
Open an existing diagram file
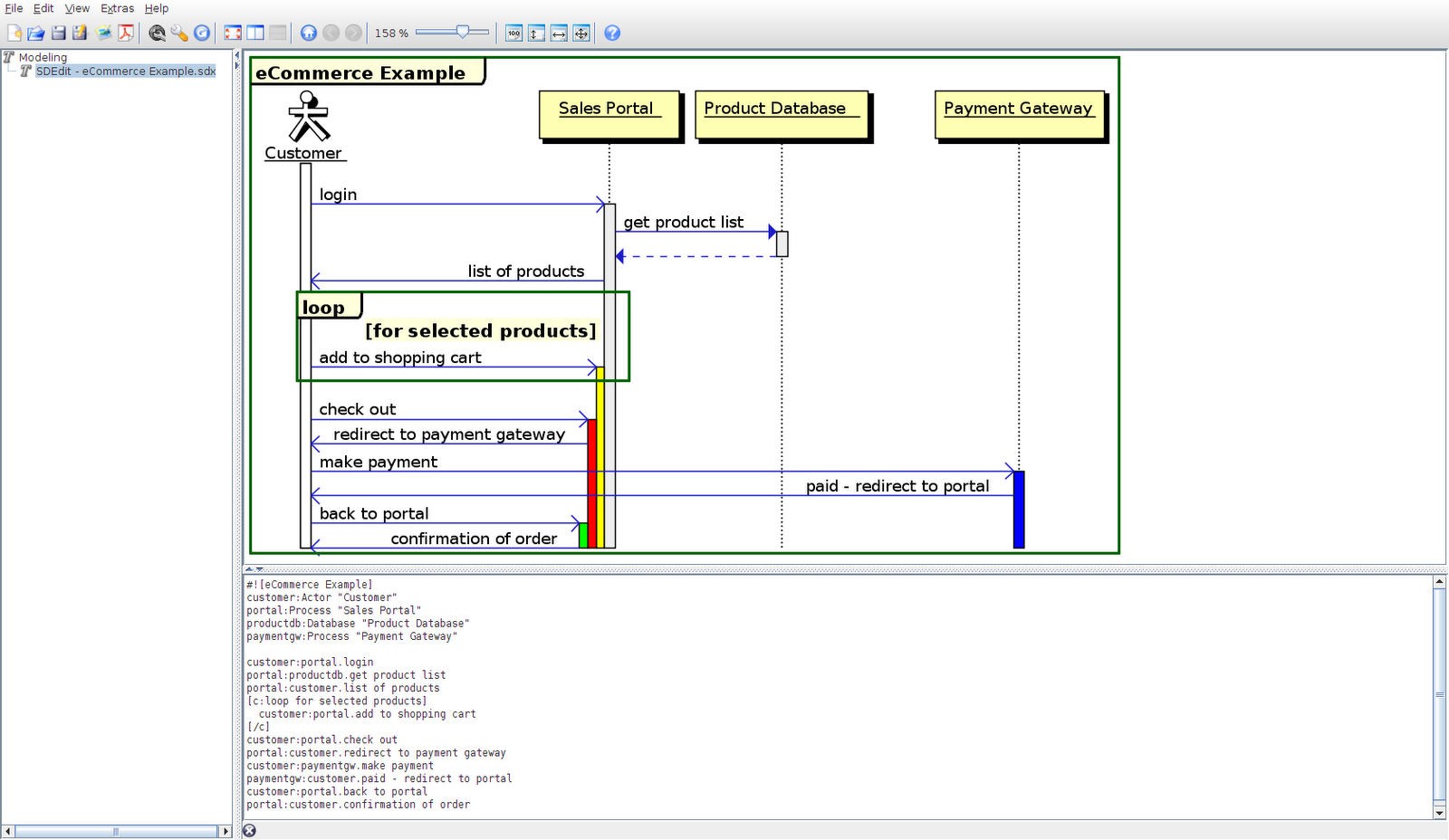coord(36,33)
